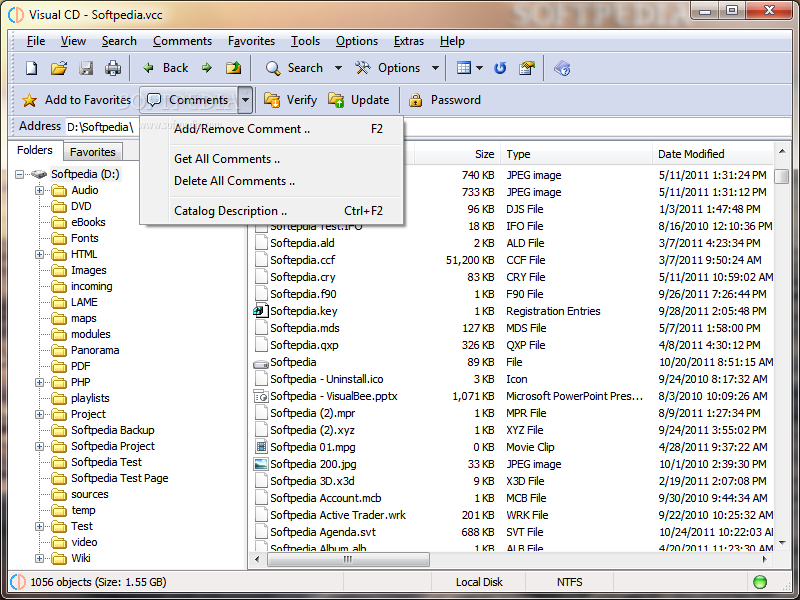The image size is (800, 600).
Task: Click the Update folder icon
Action: tap(336, 100)
